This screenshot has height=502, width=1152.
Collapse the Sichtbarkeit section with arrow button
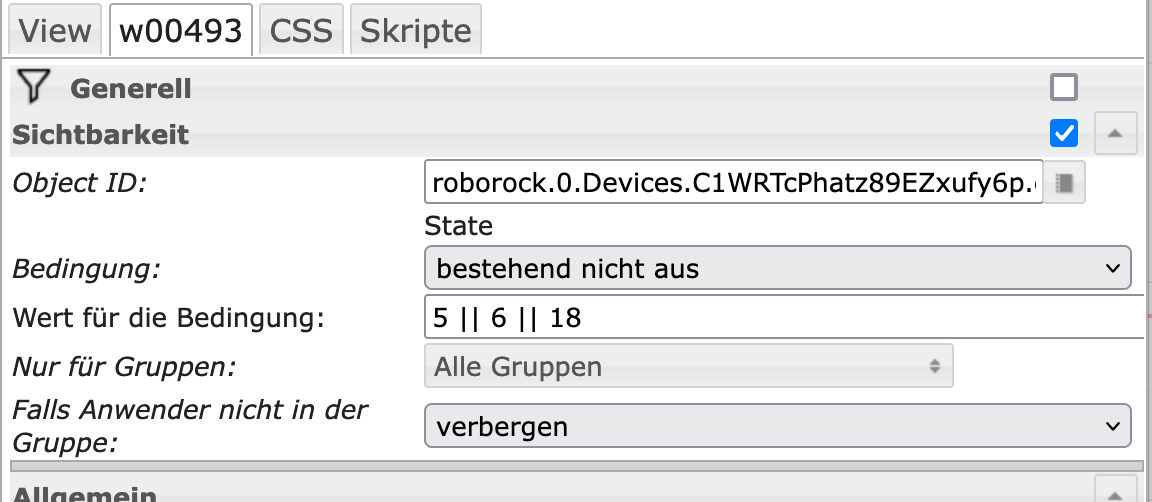[1116, 133]
